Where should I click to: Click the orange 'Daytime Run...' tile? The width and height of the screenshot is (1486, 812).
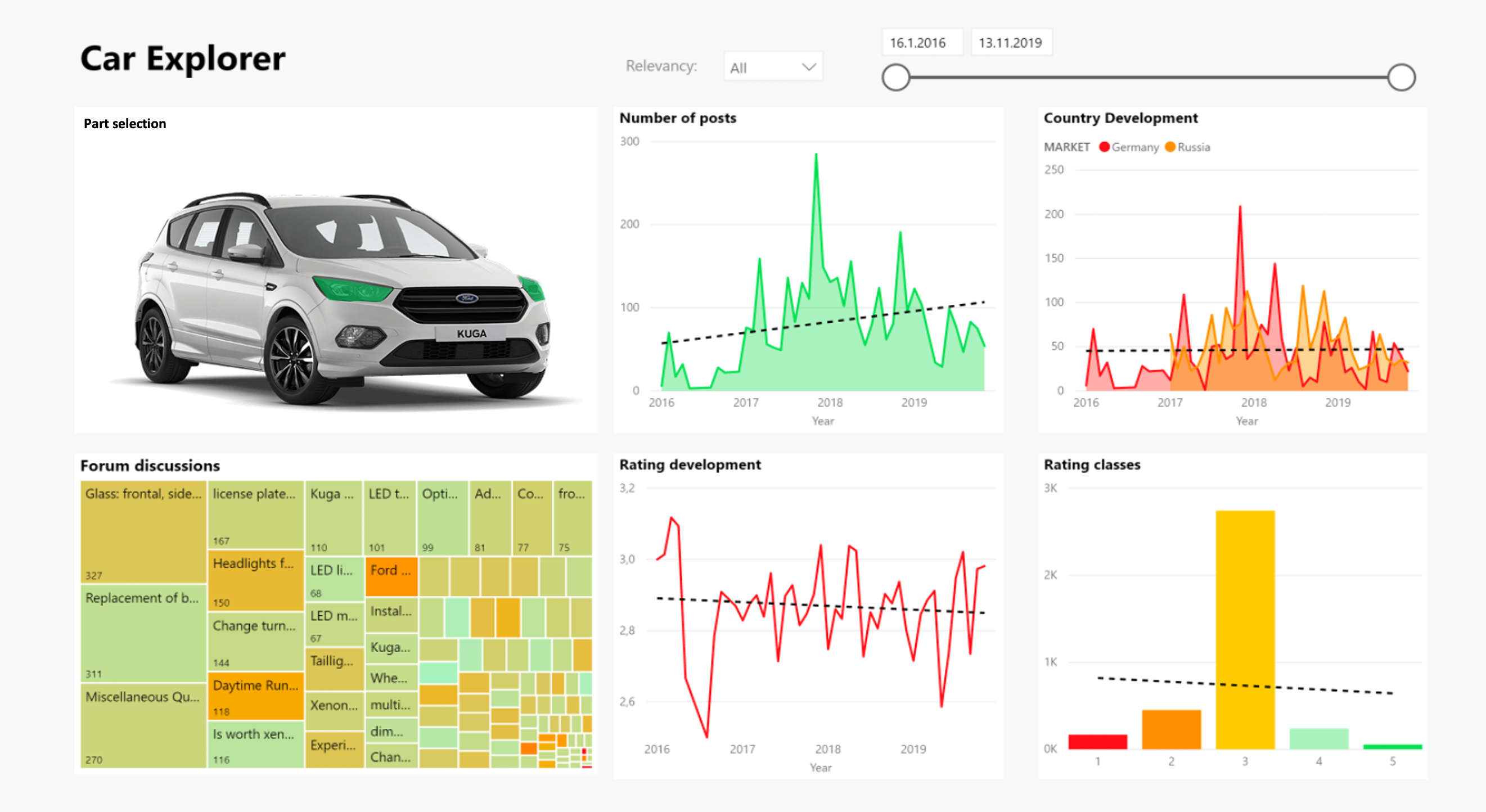coord(255,696)
